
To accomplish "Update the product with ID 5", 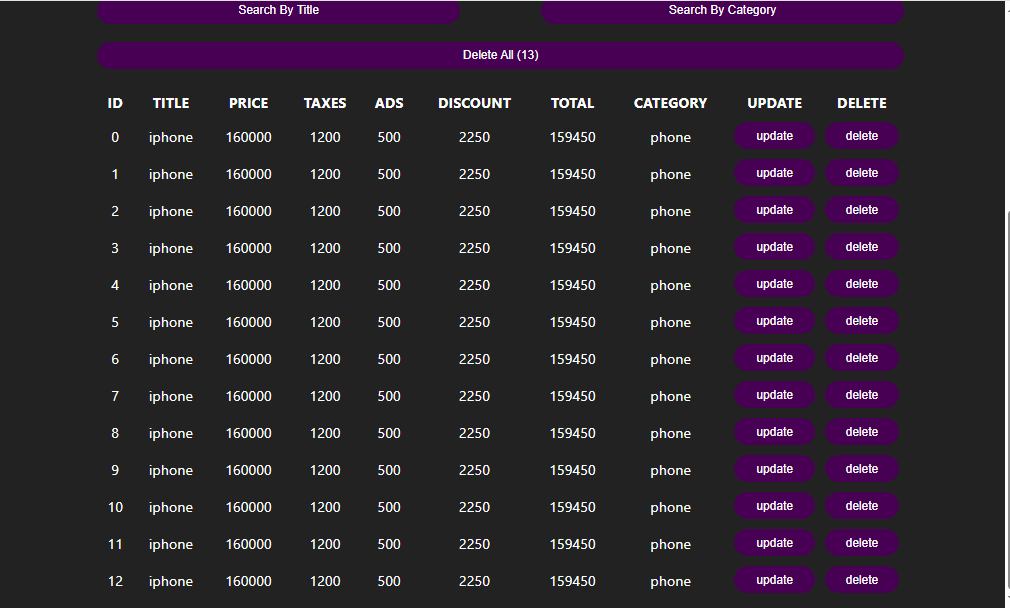I will pyautogui.click(x=774, y=321).
